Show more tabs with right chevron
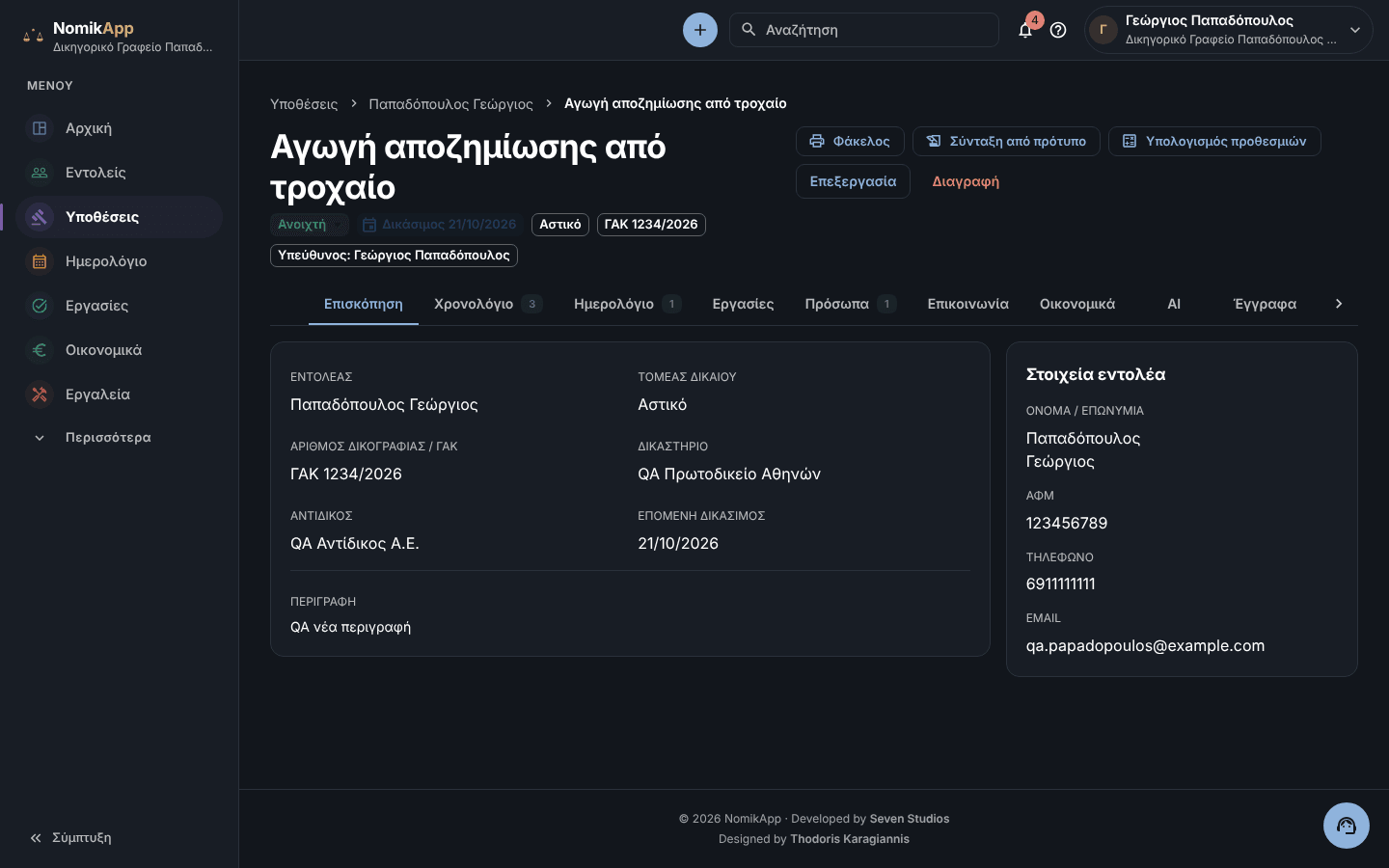Viewport: 1389px width, 868px height. point(1339,304)
